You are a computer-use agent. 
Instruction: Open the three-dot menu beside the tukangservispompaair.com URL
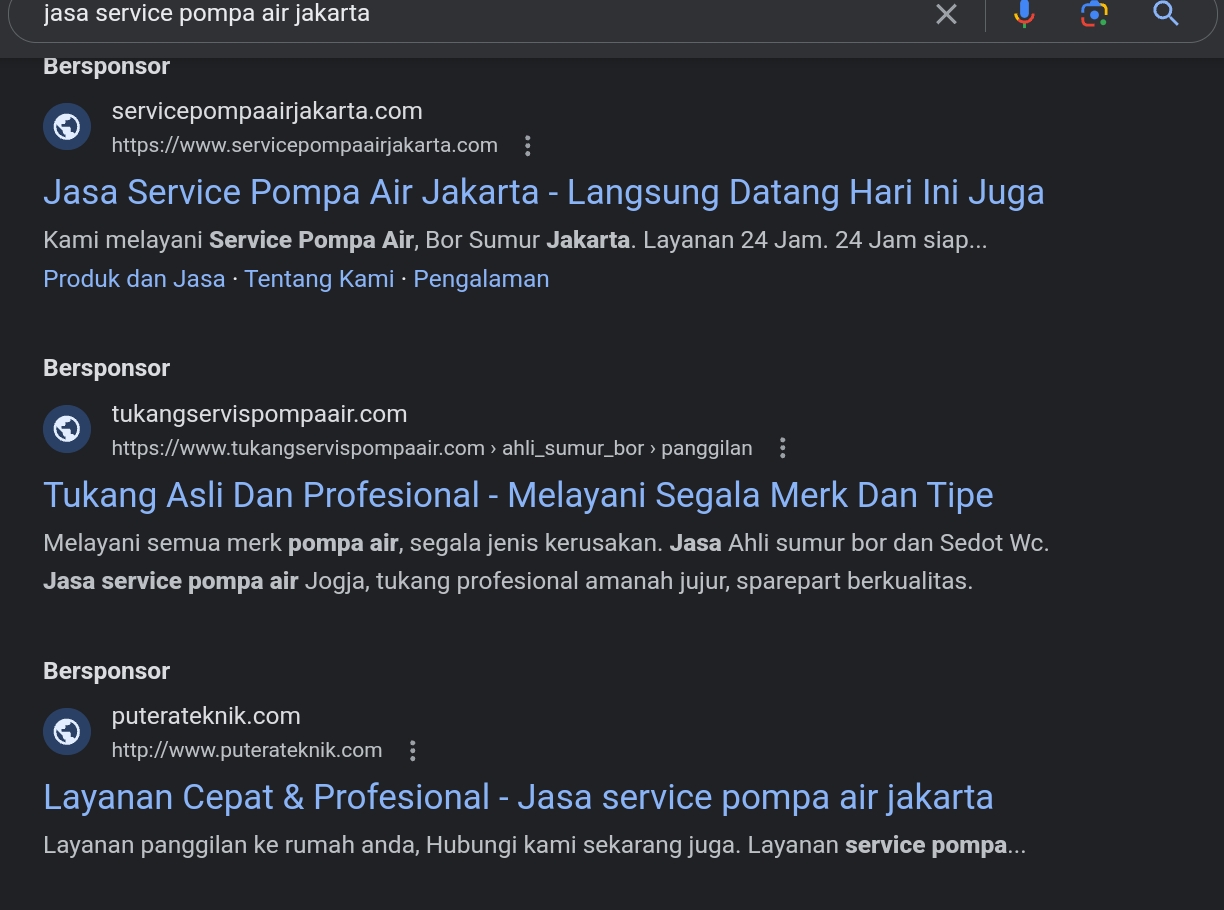pos(783,449)
